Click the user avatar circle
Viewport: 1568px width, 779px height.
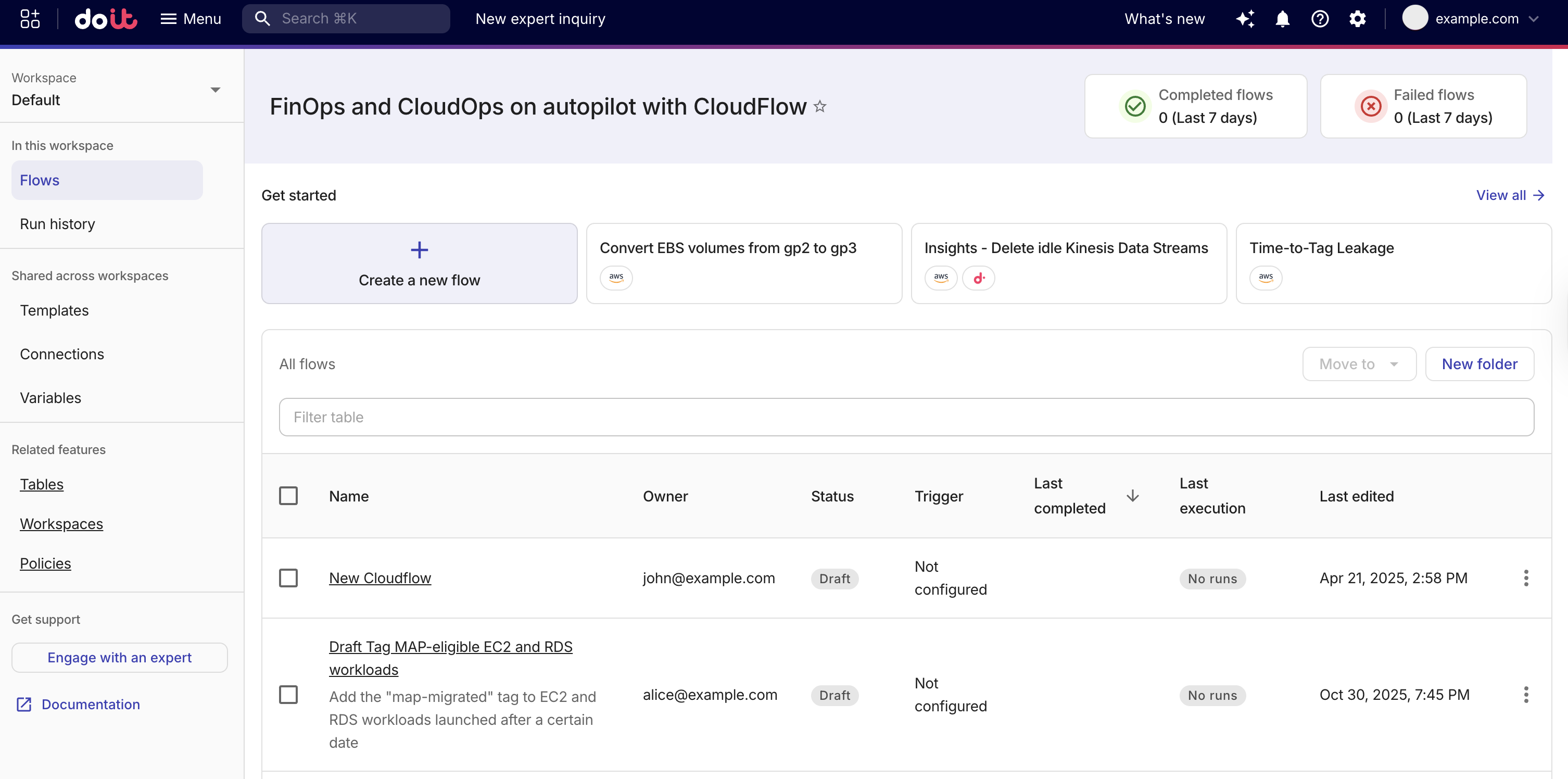tap(1414, 18)
